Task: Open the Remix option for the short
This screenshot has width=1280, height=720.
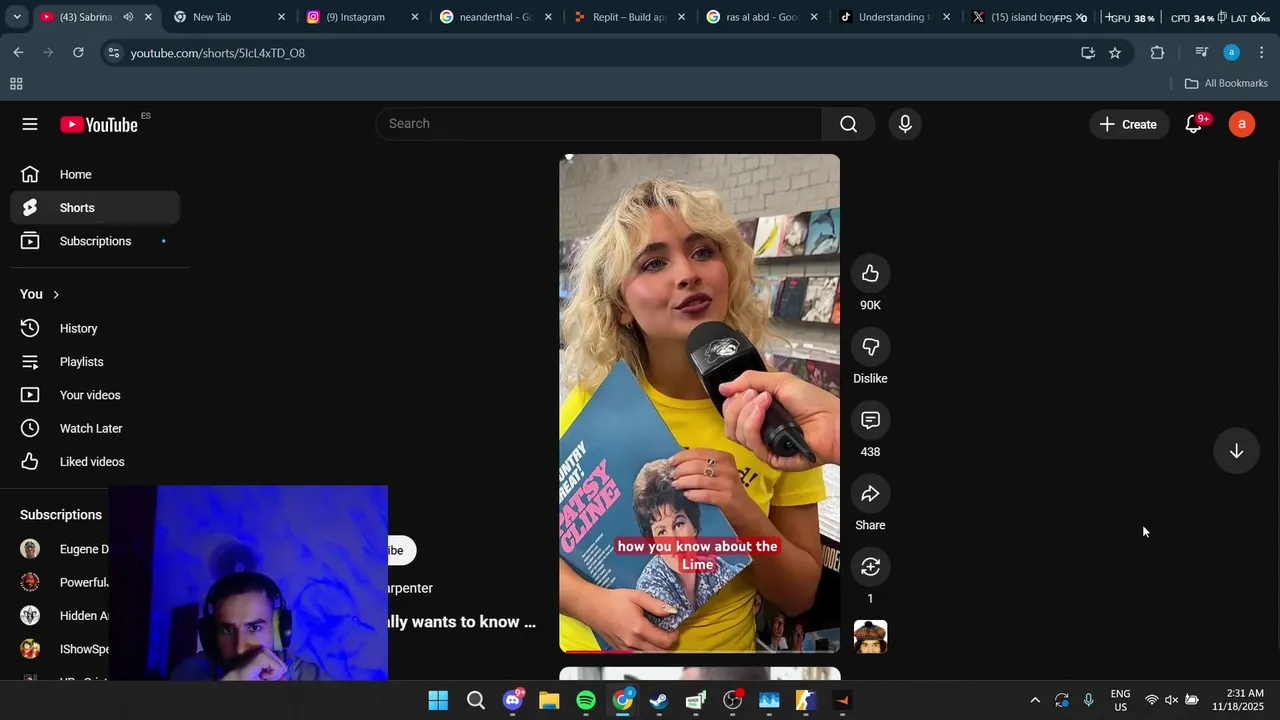Action: pyautogui.click(x=870, y=567)
